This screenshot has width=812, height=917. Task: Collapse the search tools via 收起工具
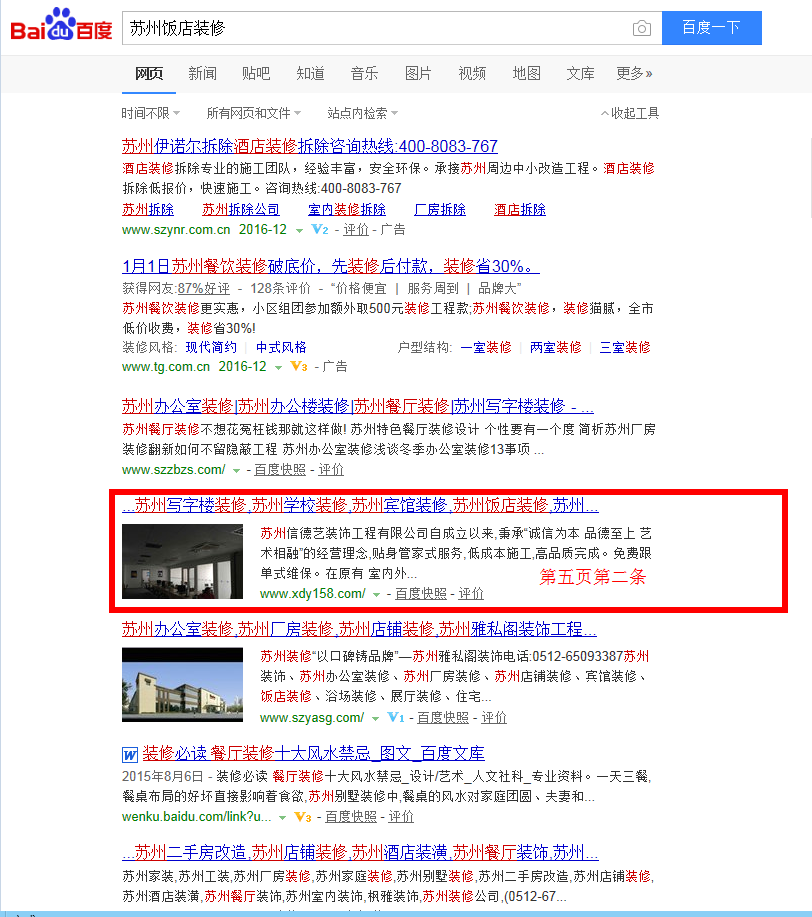pos(630,113)
